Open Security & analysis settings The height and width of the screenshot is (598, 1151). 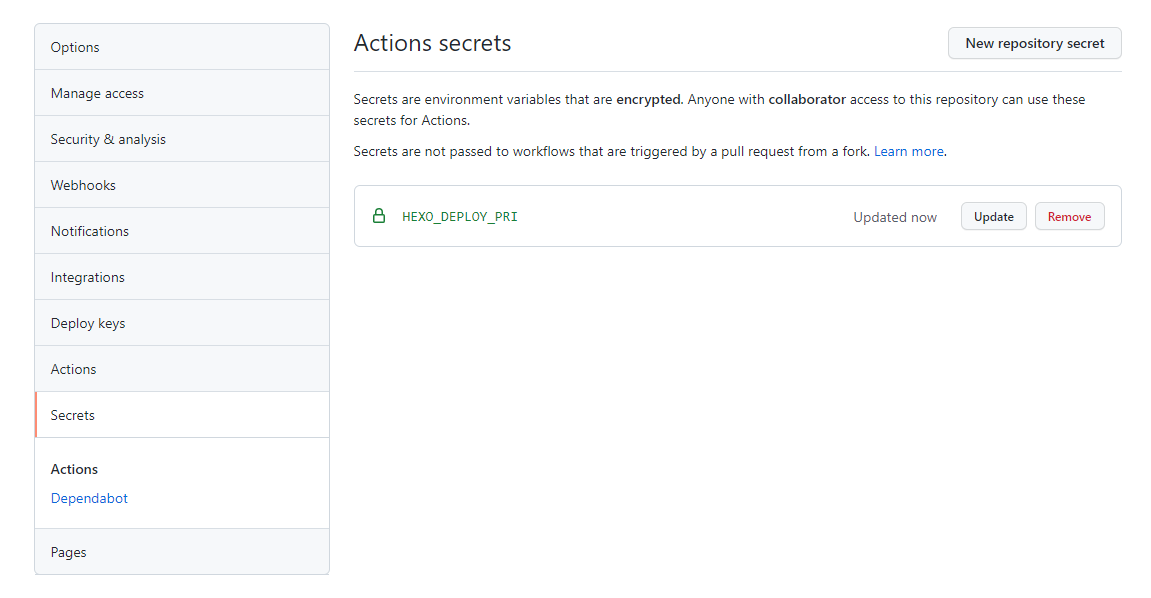point(108,139)
